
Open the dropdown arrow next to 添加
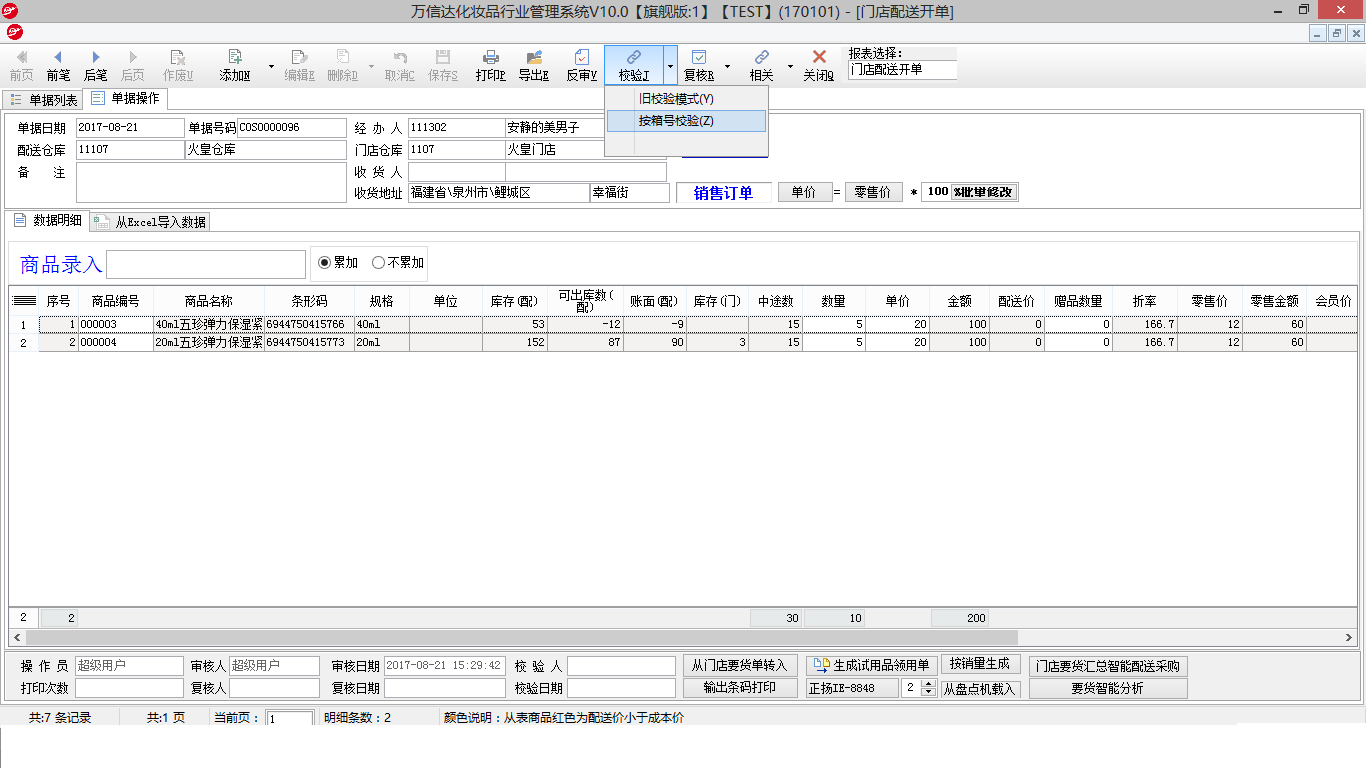click(x=271, y=66)
